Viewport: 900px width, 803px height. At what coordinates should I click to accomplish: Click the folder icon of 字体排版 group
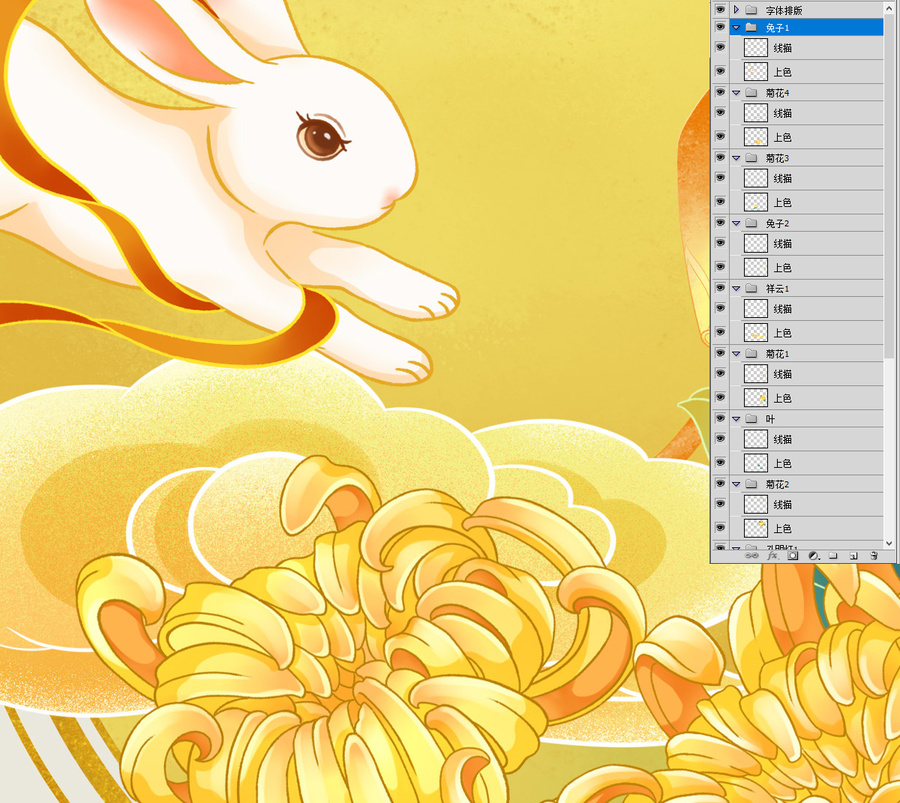[x=751, y=10]
